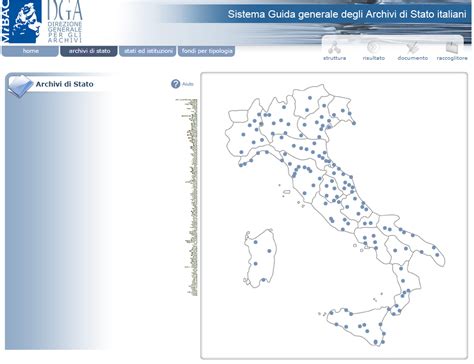
Task: Select northernmost archive dot on Sardinia
Action: [255, 242]
